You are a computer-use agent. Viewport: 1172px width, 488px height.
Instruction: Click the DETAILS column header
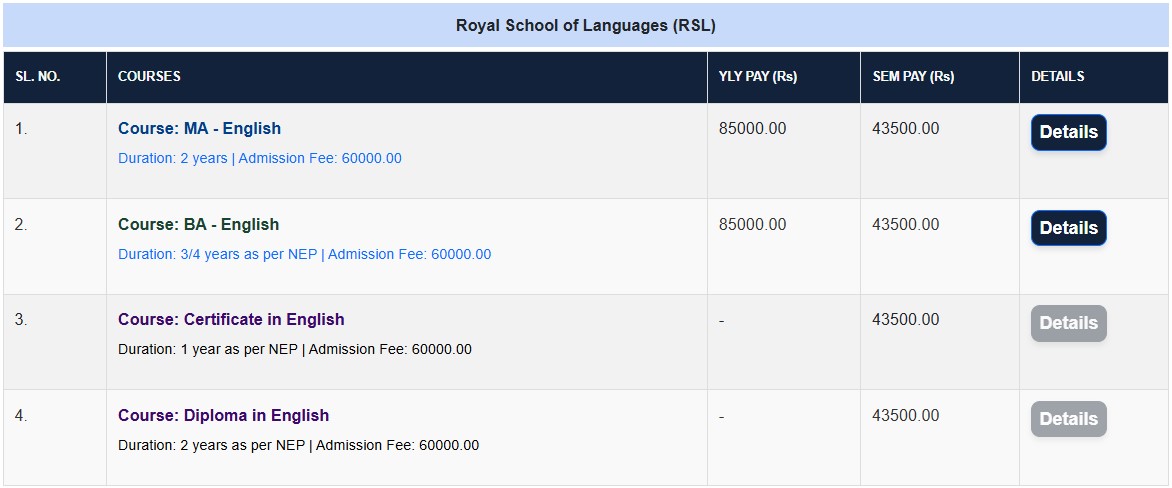[x=1057, y=77]
